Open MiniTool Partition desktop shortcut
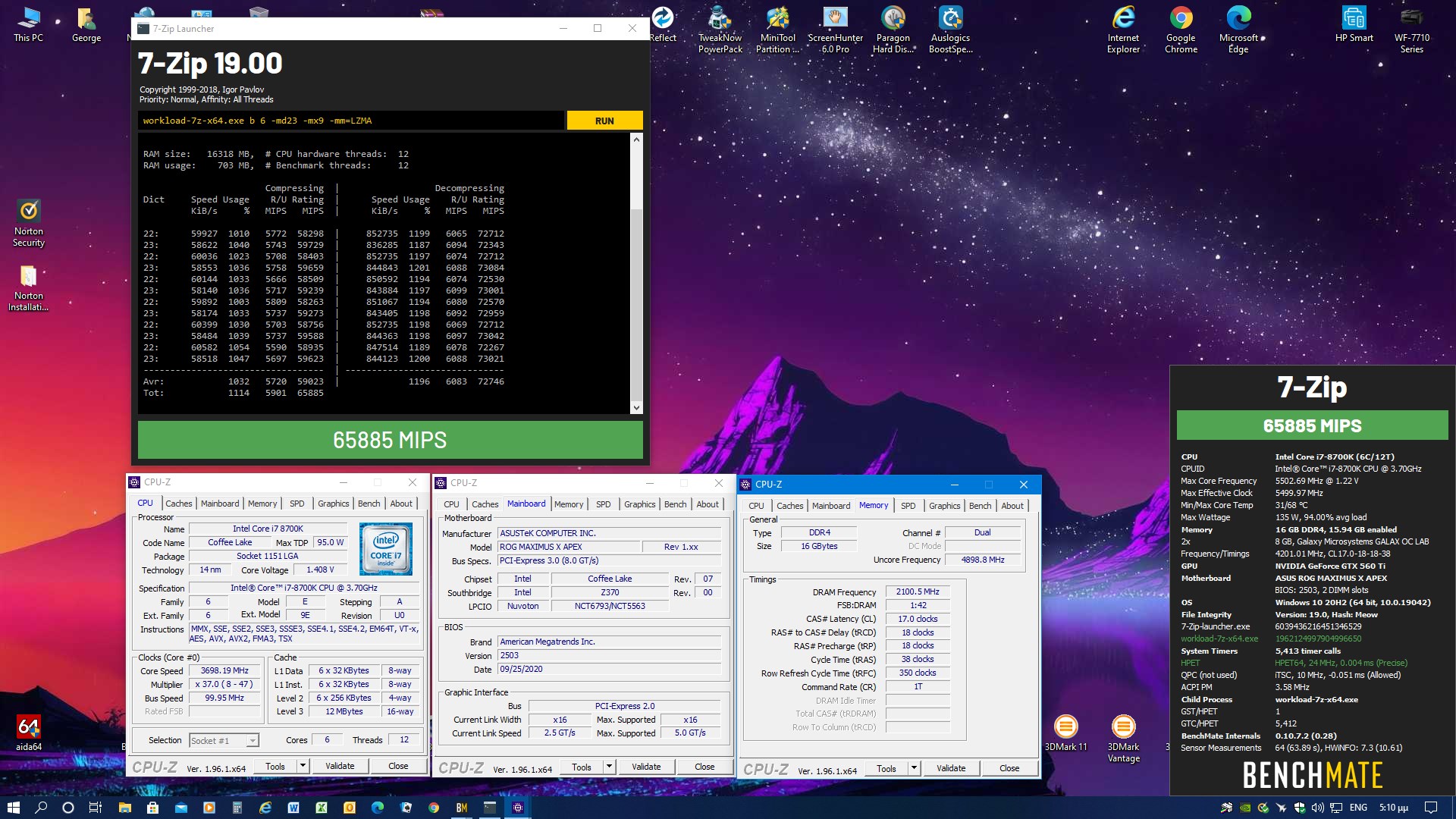 (777, 30)
